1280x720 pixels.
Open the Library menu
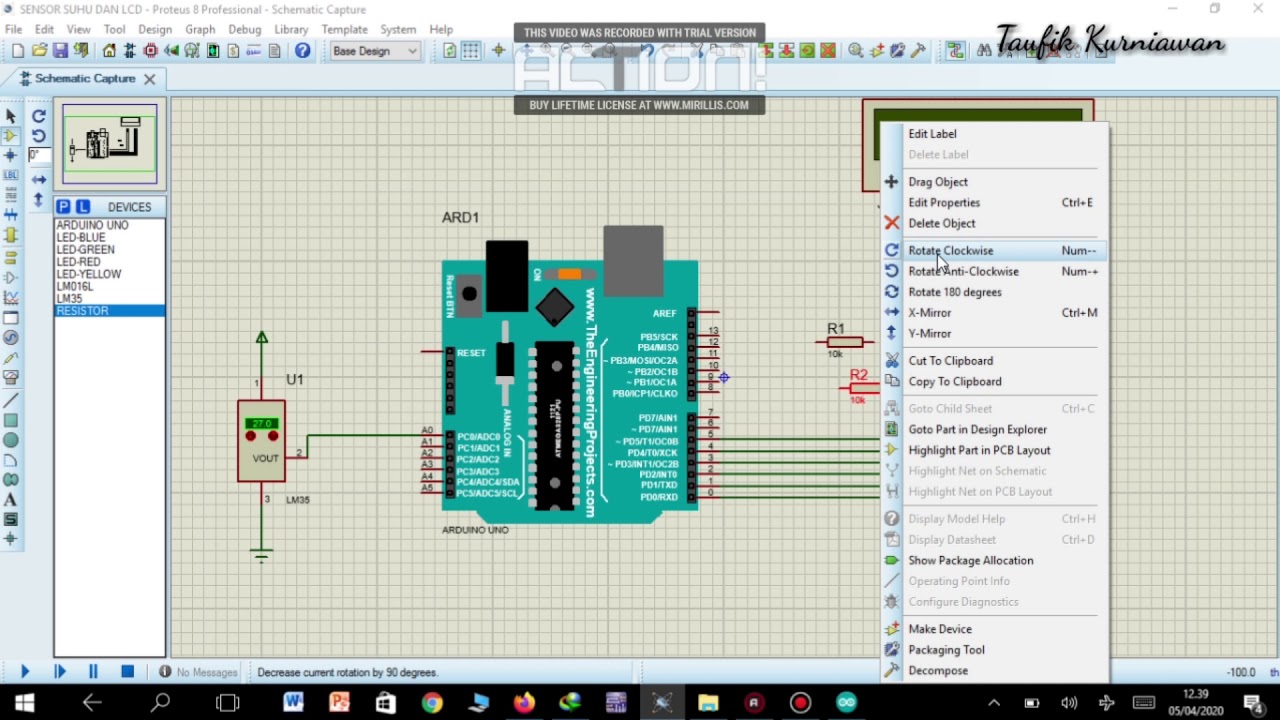tap(291, 29)
